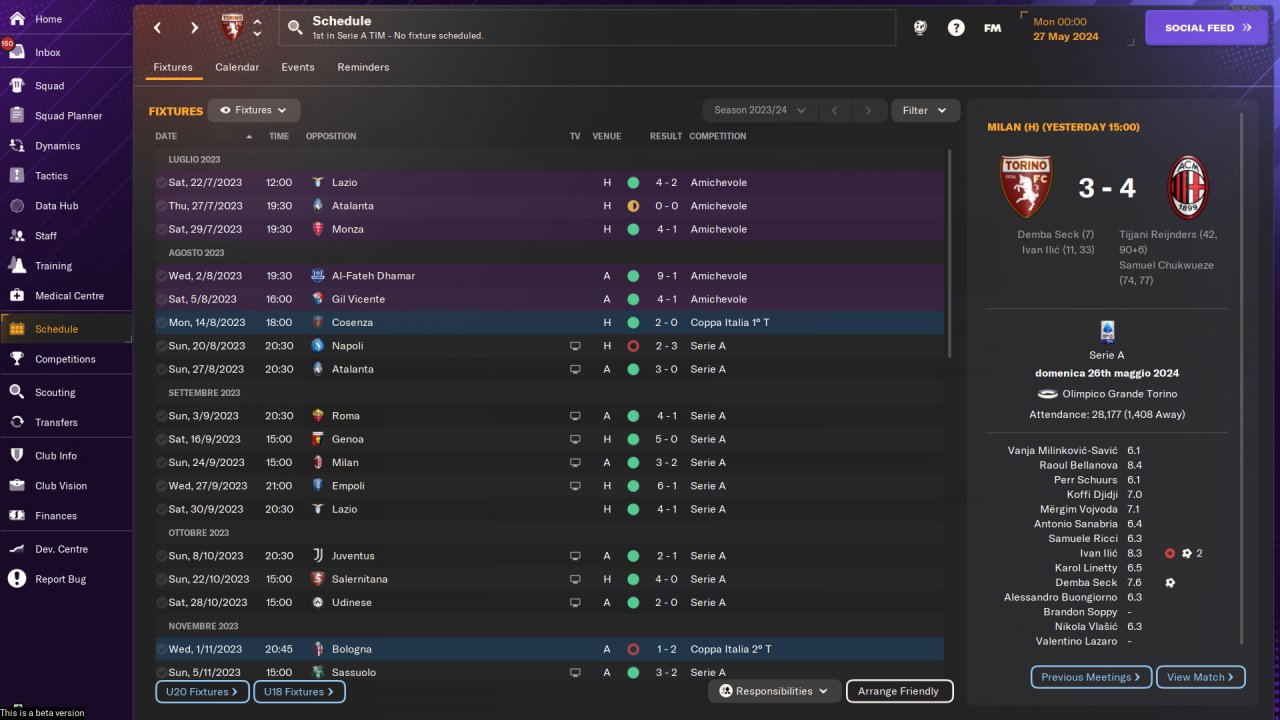Go to previous season with left chevron
The width and height of the screenshot is (1280, 720).
click(836, 110)
